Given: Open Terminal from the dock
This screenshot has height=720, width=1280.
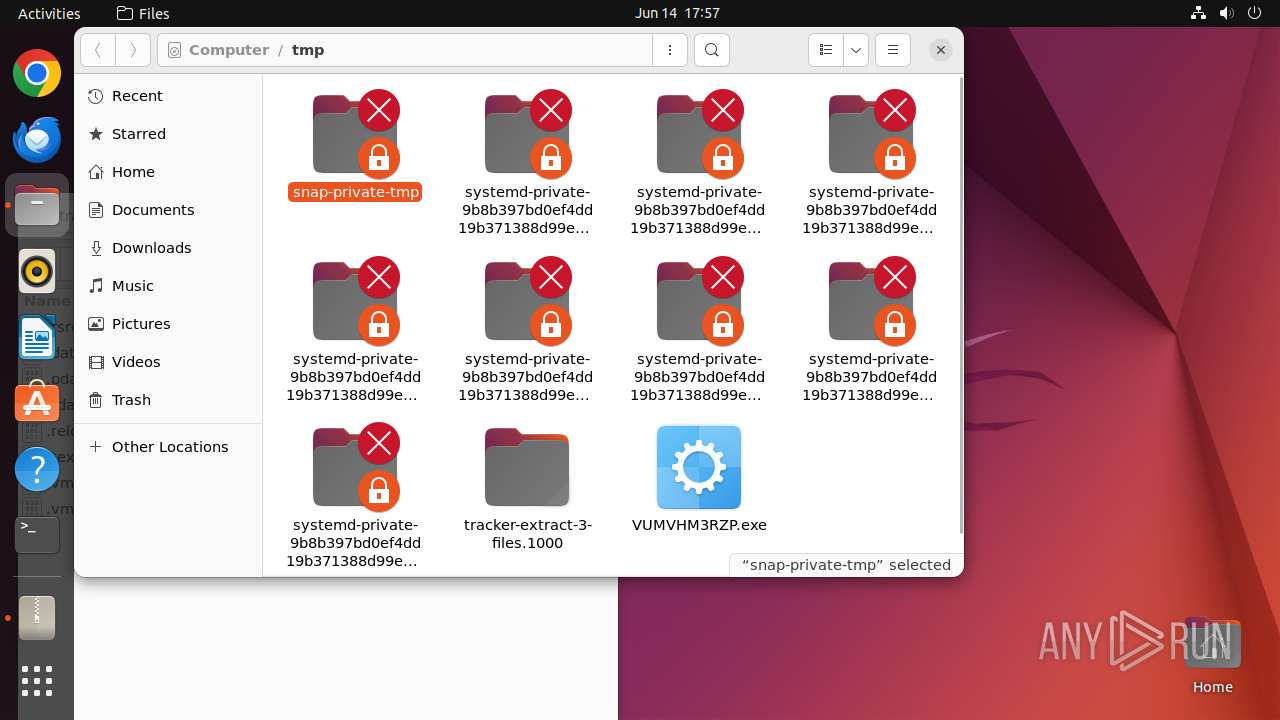Looking at the screenshot, I should [x=37, y=534].
